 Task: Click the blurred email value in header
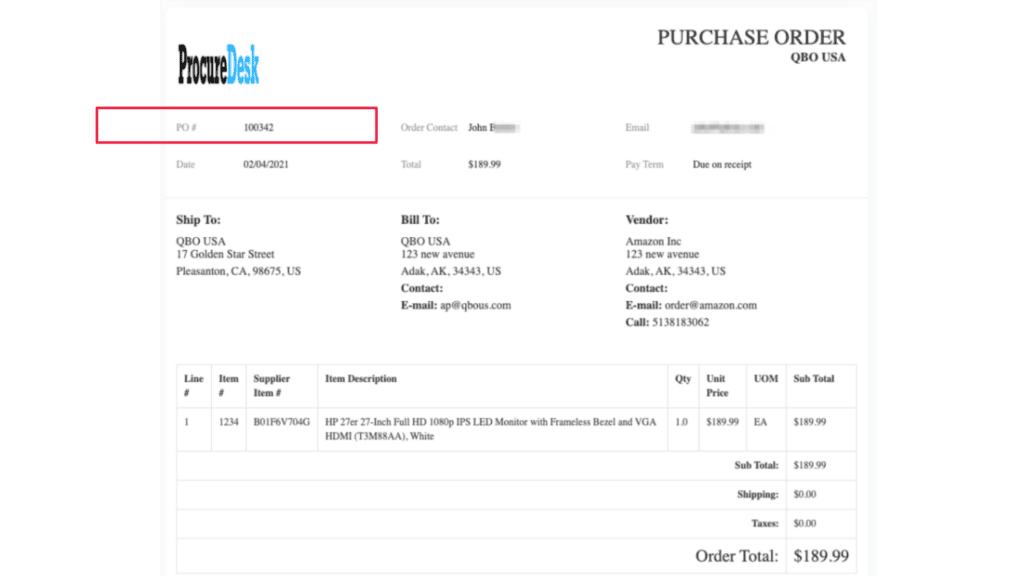pyautogui.click(x=728, y=128)
